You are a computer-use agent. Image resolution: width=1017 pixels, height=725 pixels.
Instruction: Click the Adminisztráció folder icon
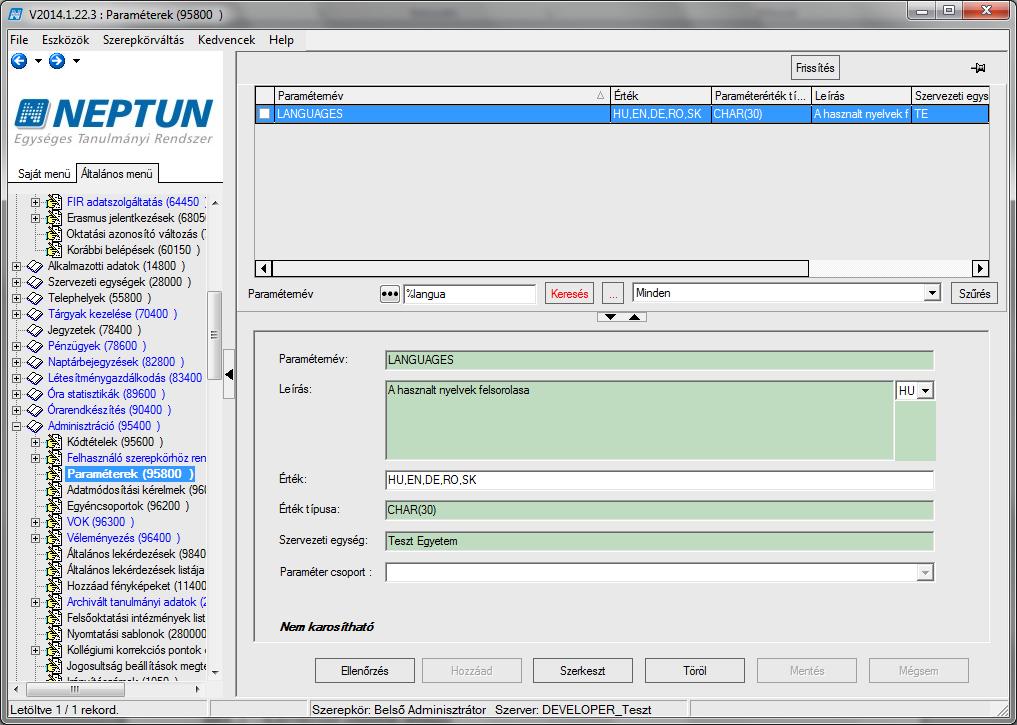(x=35, y=426)
